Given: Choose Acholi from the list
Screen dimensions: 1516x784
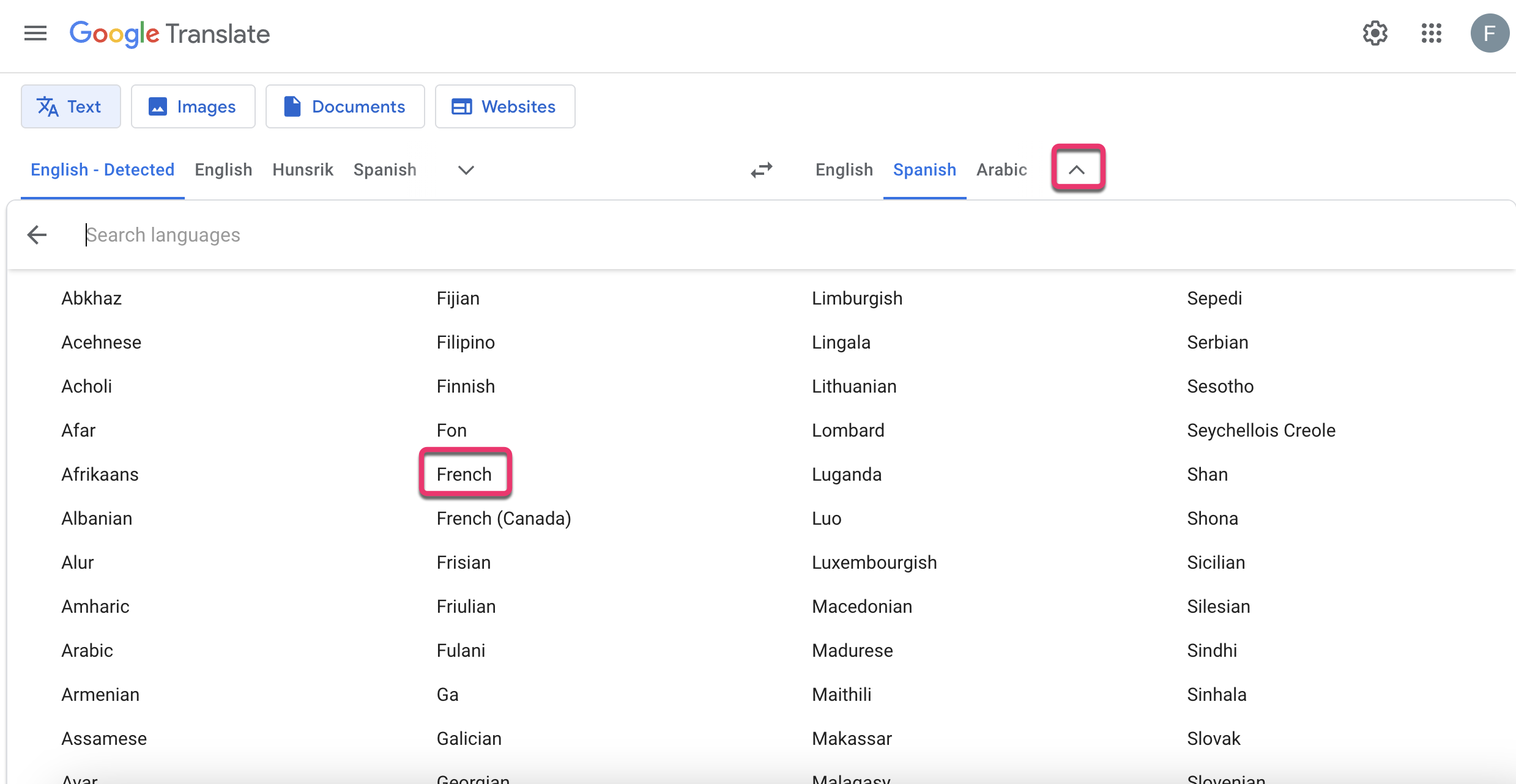Looking at the screenshot, I should coord(87,386).
